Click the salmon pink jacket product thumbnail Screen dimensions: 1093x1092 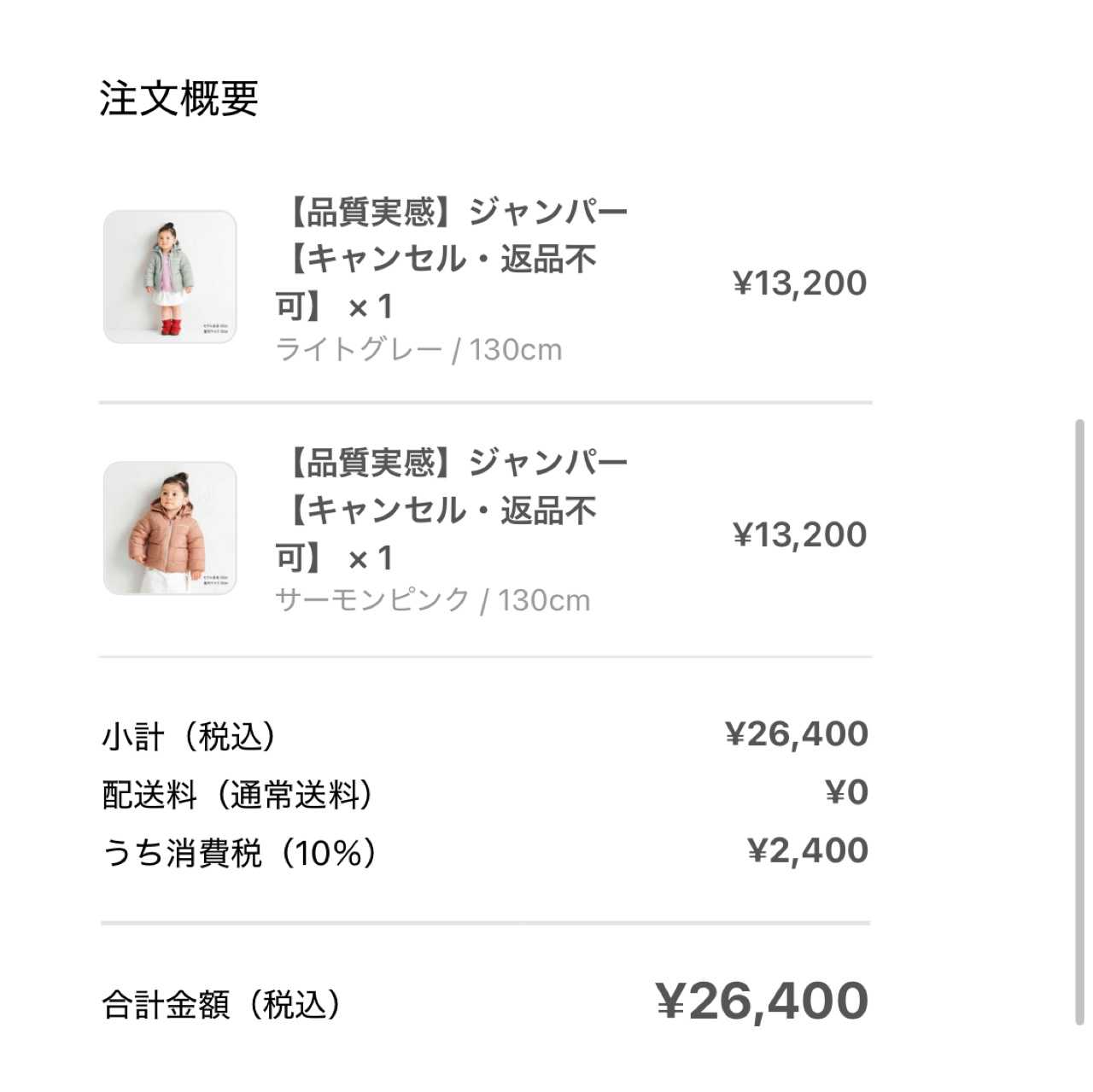[x=170, y=528]
